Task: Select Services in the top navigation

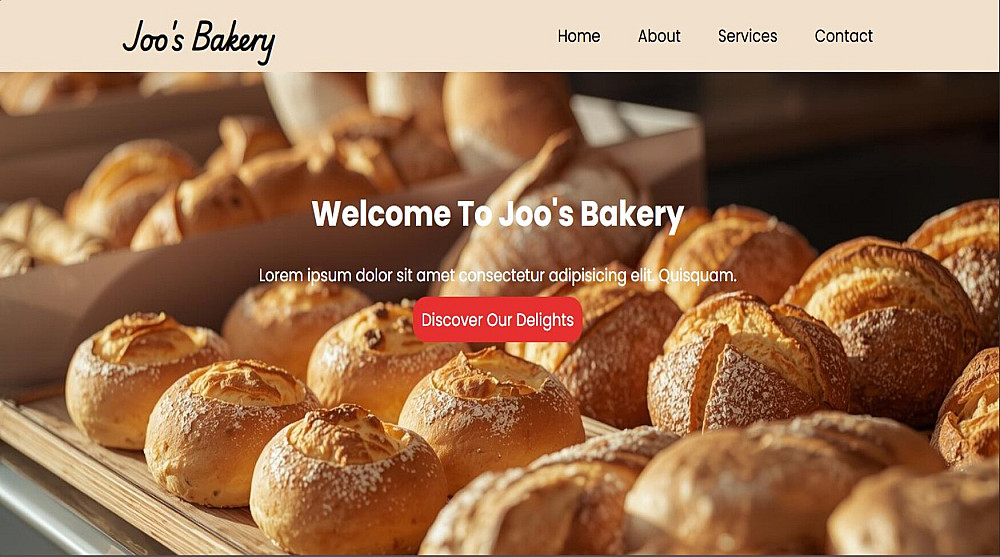Action: (747, 36)
